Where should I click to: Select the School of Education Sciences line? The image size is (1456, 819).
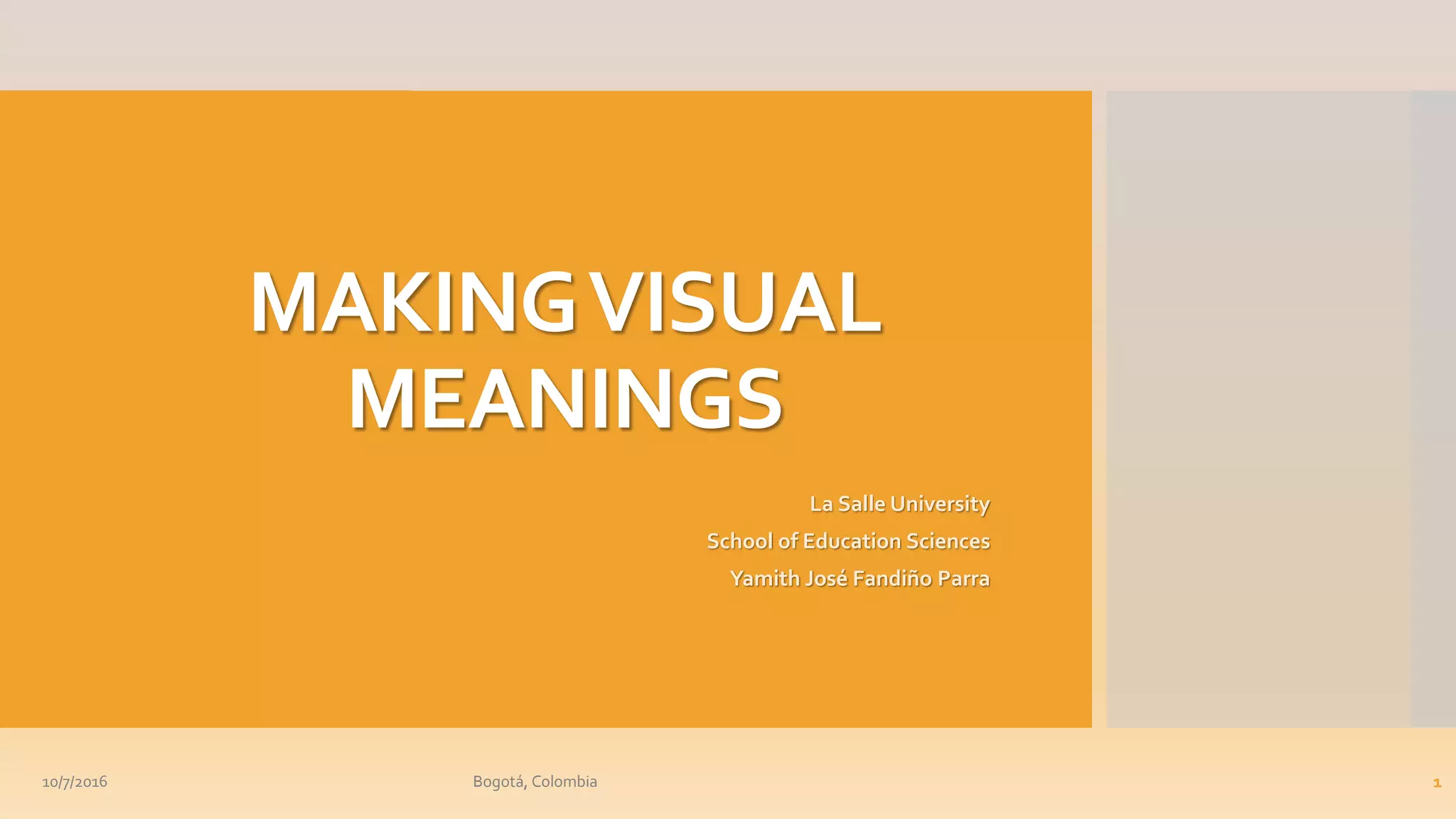point(847,541)
